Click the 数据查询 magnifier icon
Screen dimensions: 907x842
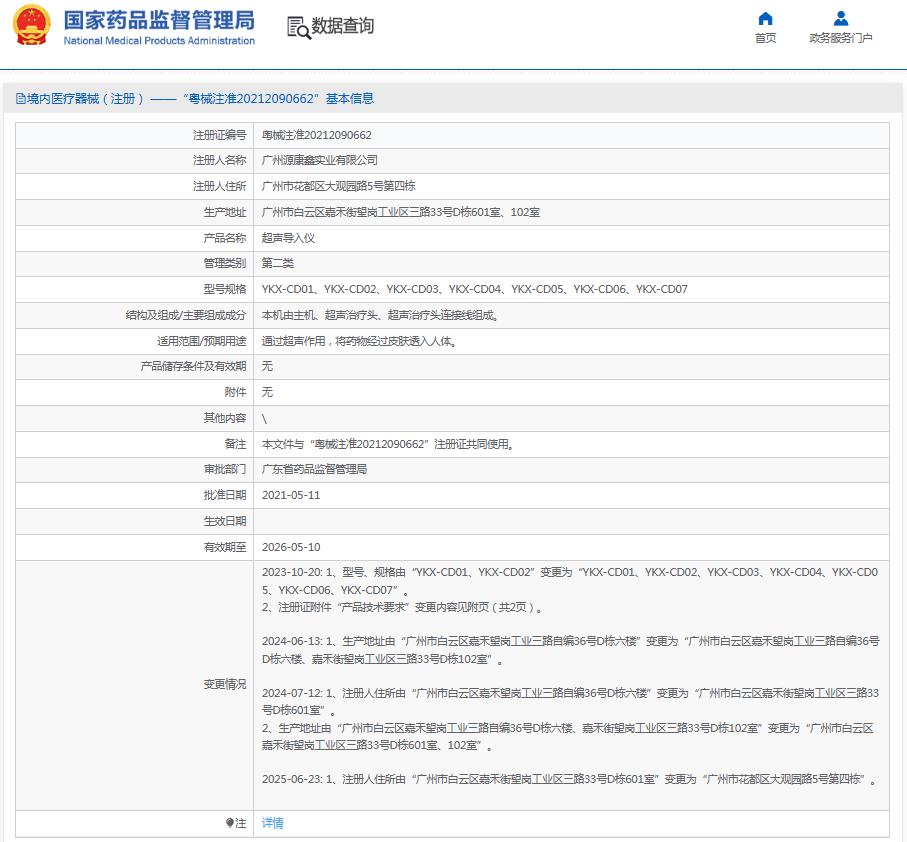(x=298, y=27)
